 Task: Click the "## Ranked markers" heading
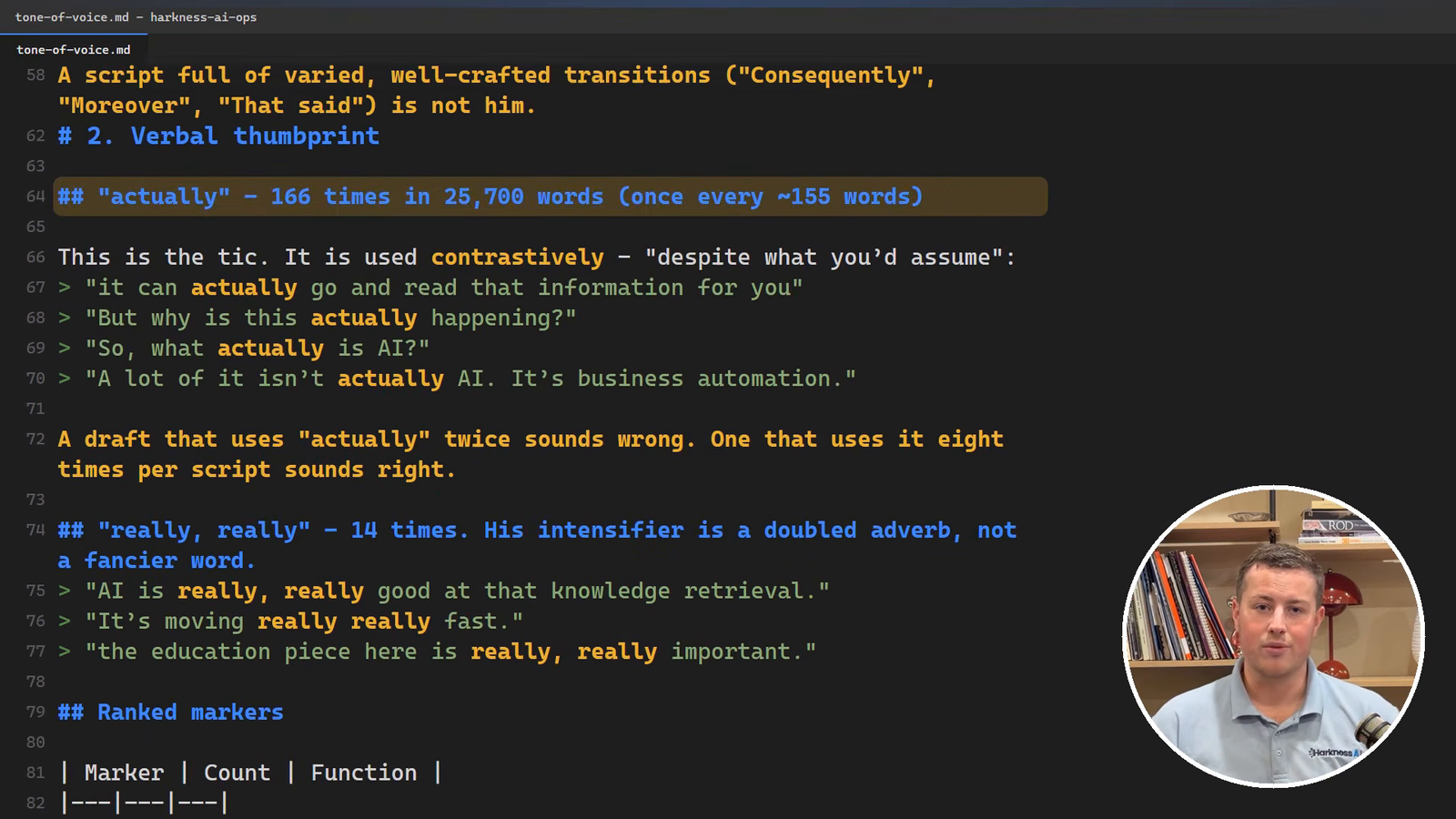[170, 713]
